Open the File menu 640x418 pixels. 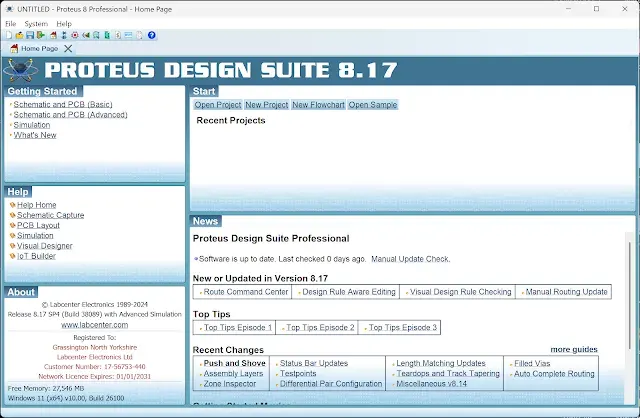11,24
